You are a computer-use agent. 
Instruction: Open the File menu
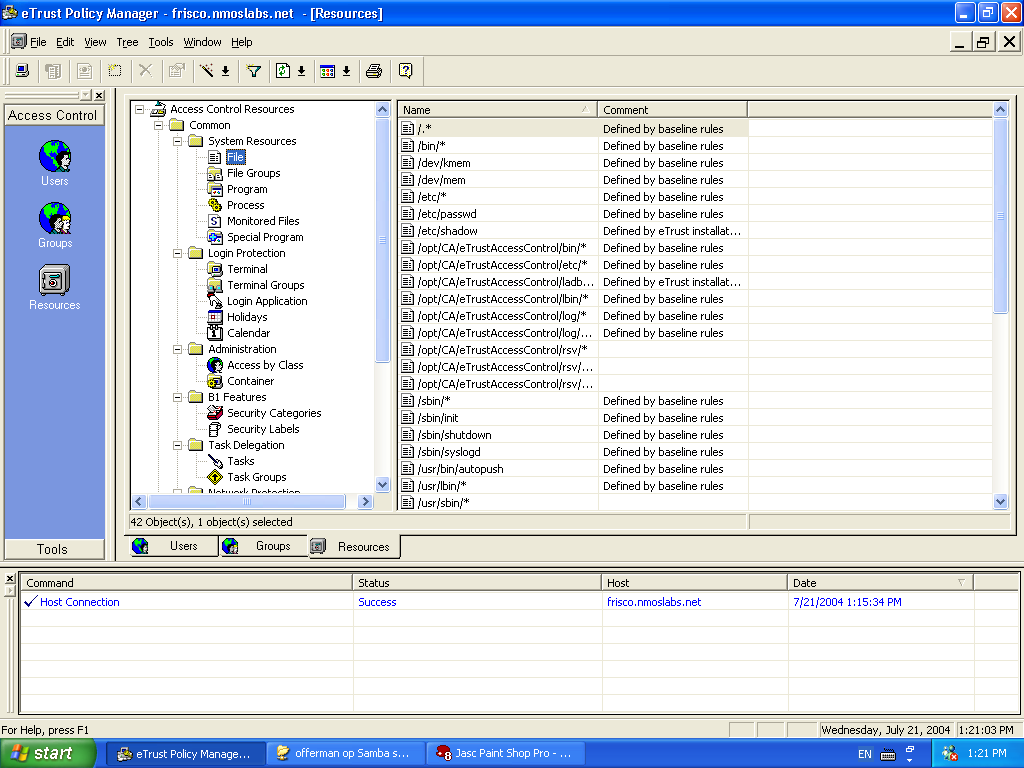click(38, 42)
